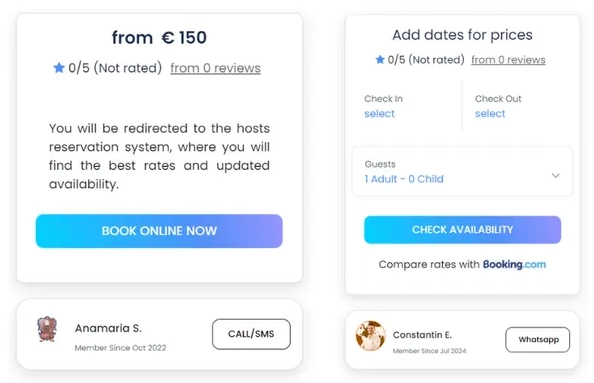Click CHECK AVAILABILITY button
594x383 pixels.
coord(463,230)
